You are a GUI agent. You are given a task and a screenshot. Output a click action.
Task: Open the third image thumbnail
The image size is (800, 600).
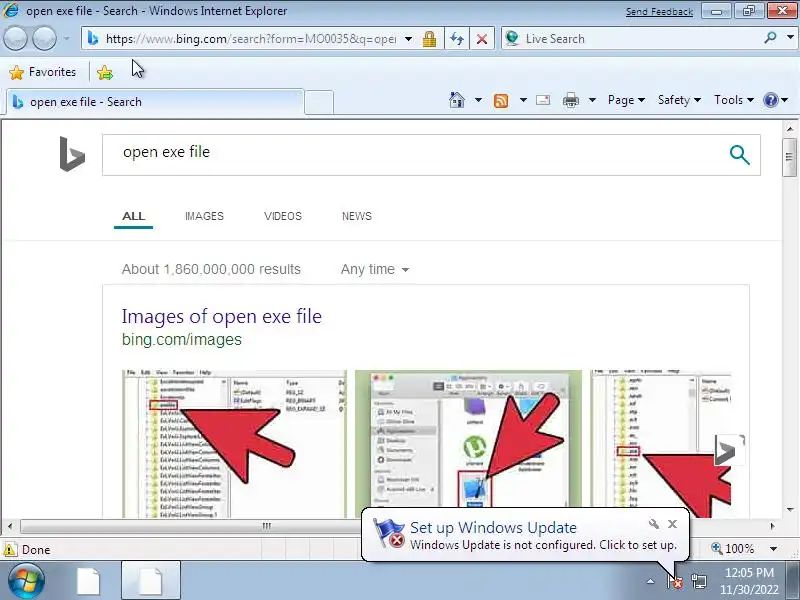(x=661, y=444)
